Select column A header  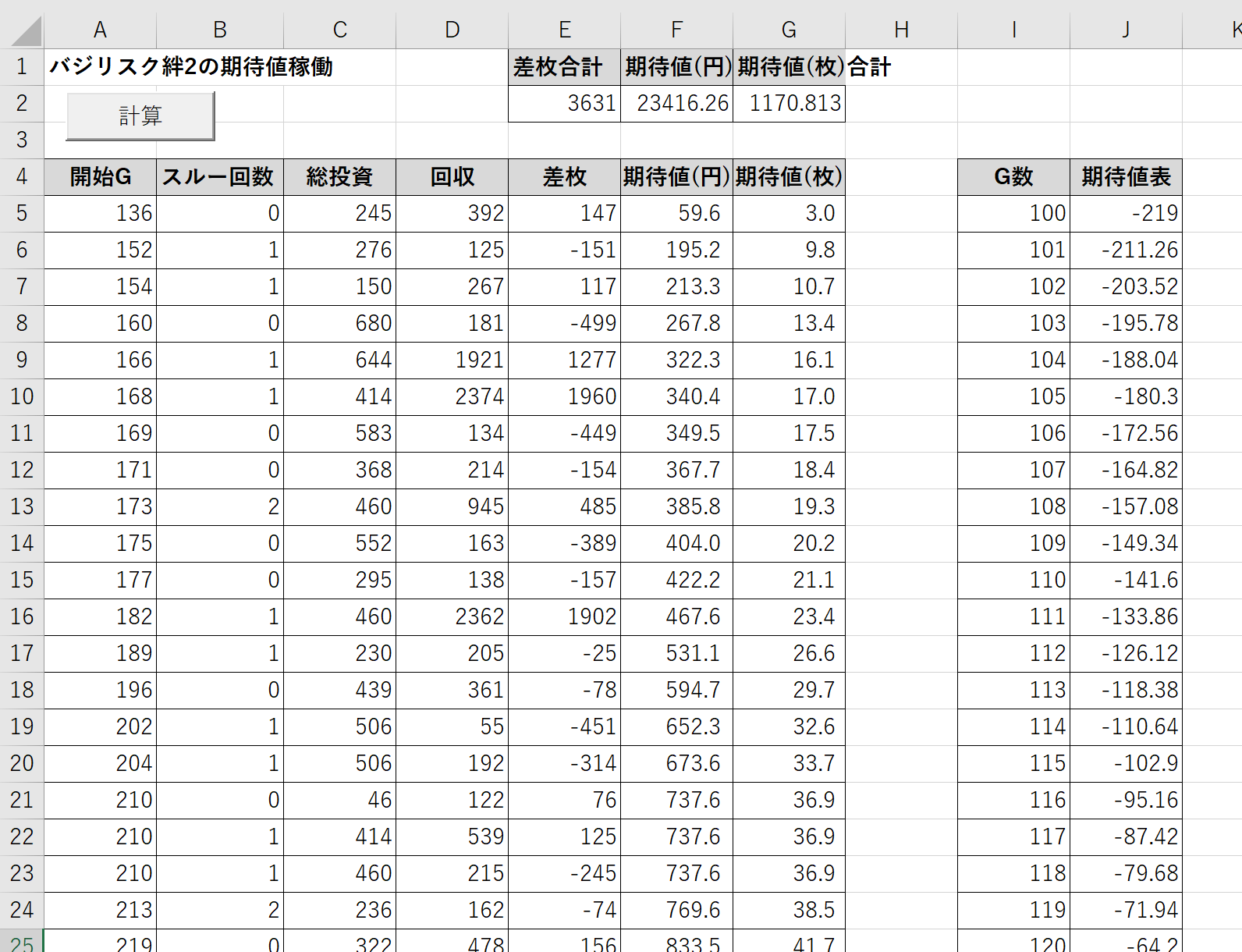(x=100, y=30)
